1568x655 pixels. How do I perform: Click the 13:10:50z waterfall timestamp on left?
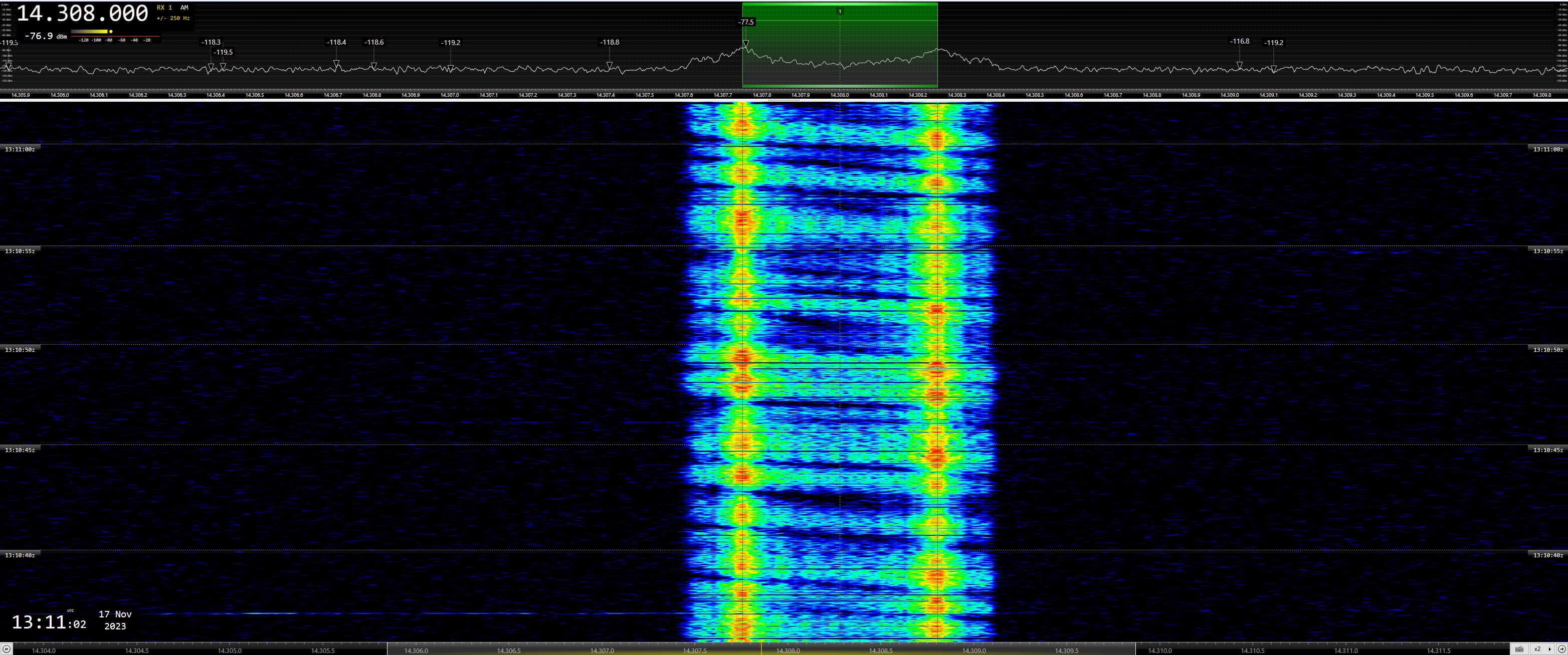point(20,350)
